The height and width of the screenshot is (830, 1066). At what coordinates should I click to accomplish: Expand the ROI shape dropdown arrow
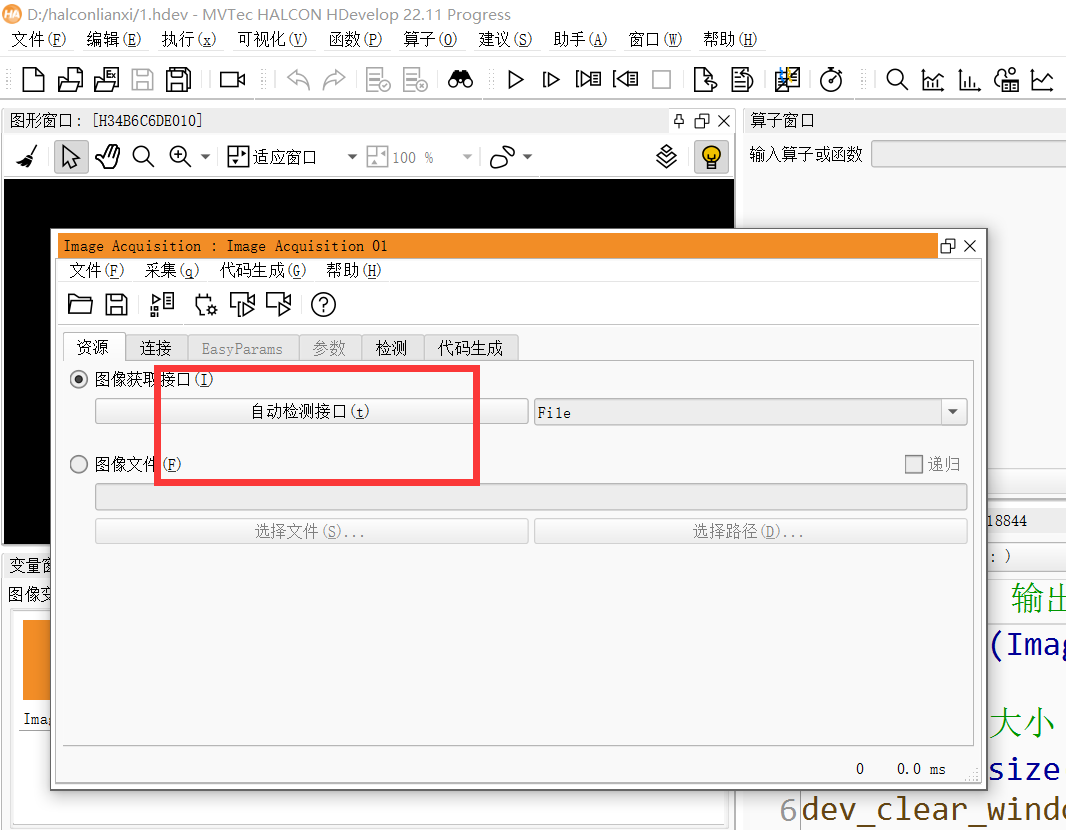[527, 157]
